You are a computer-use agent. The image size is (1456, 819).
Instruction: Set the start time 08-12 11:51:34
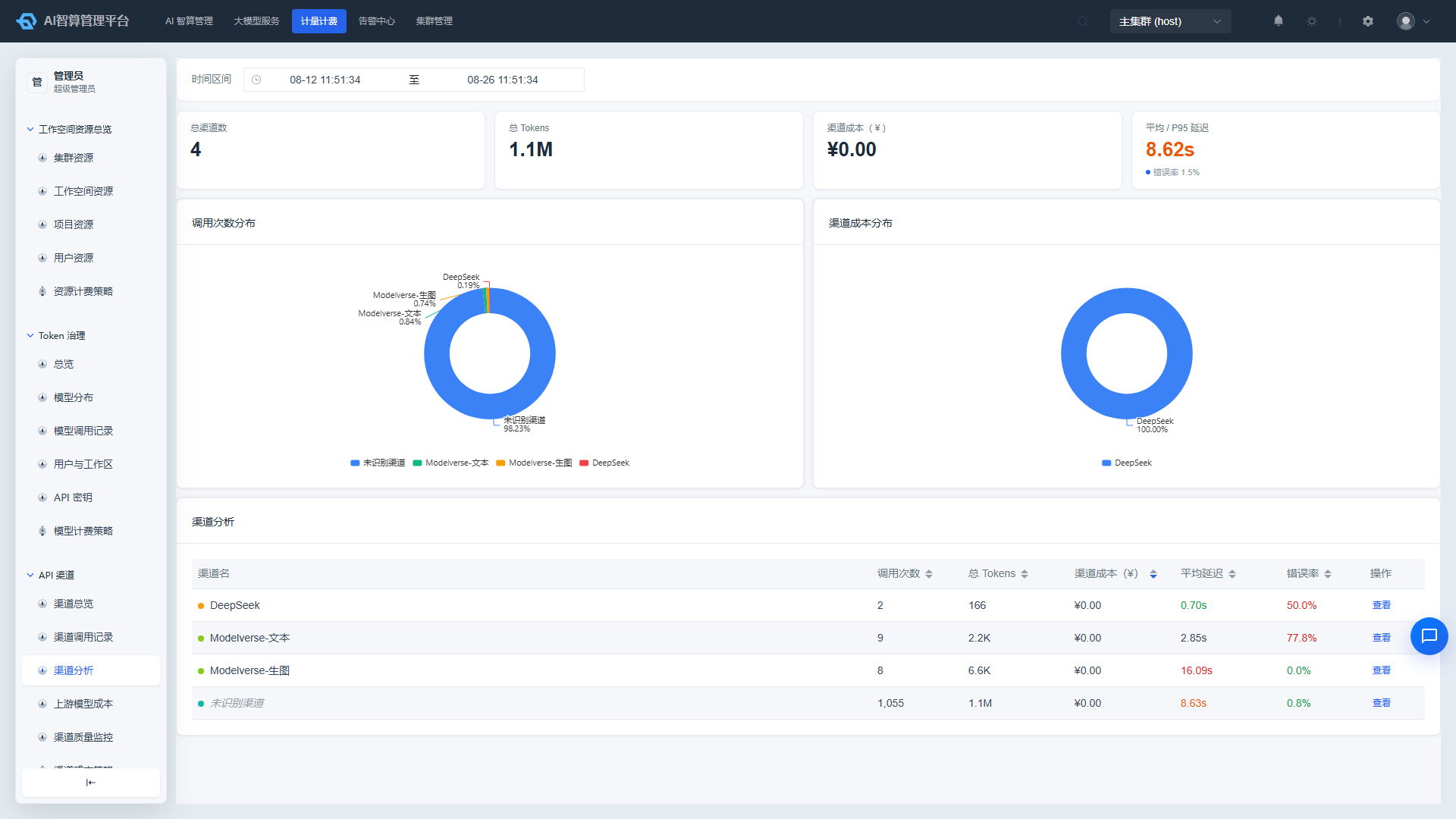tap(325, 80)
